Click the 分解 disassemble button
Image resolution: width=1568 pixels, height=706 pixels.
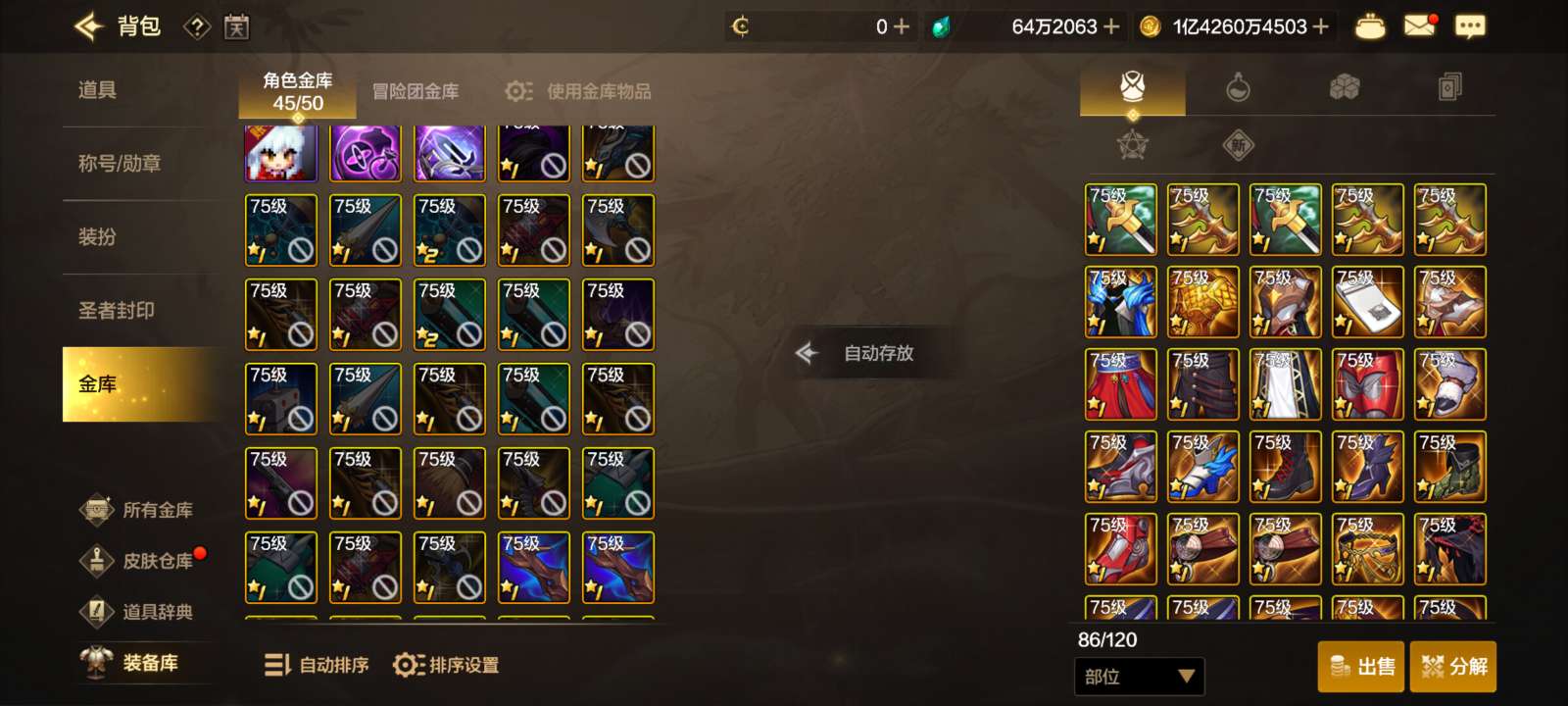tap(1453, 667)
